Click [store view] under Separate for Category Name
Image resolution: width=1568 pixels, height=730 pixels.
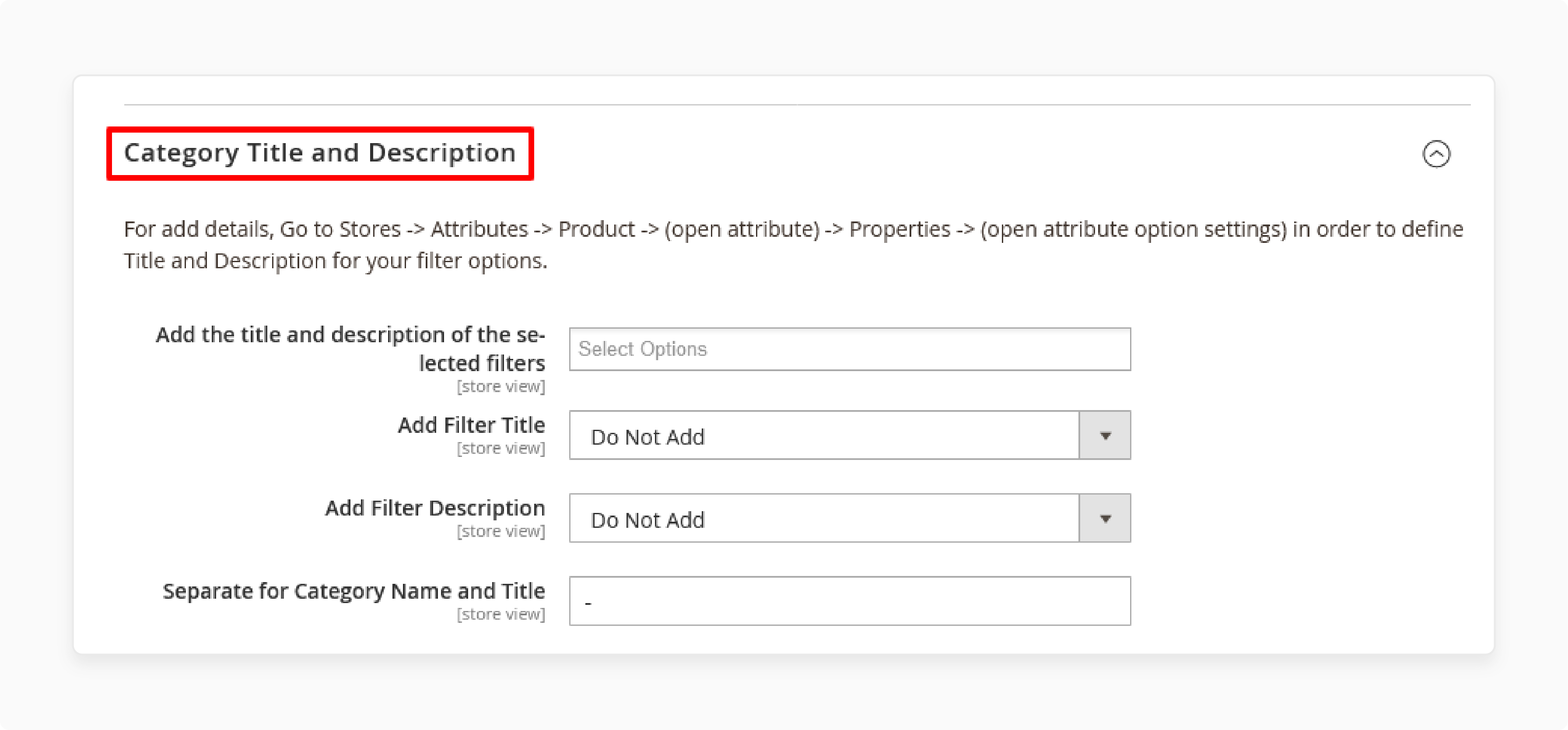pyautogui.click(x=501, y=614)
